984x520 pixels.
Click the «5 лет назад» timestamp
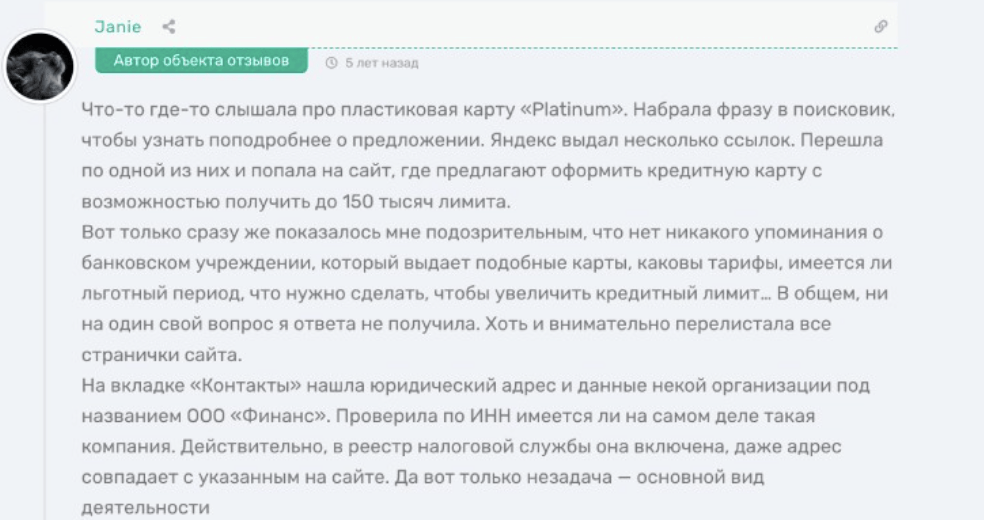point(381,63)
